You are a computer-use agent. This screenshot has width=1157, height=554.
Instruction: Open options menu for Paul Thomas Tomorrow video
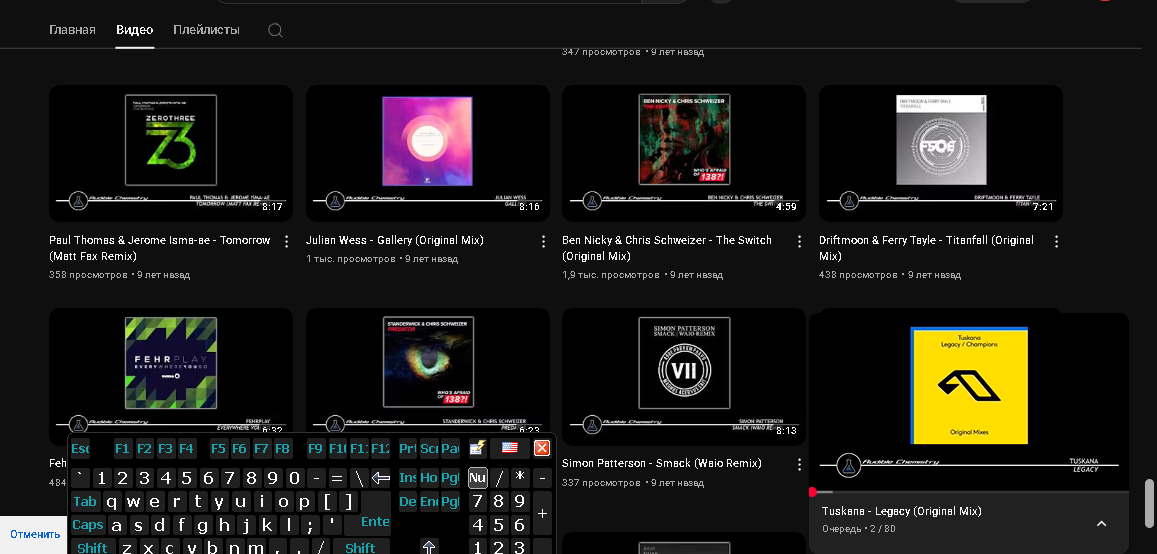[x=287, y=241]
